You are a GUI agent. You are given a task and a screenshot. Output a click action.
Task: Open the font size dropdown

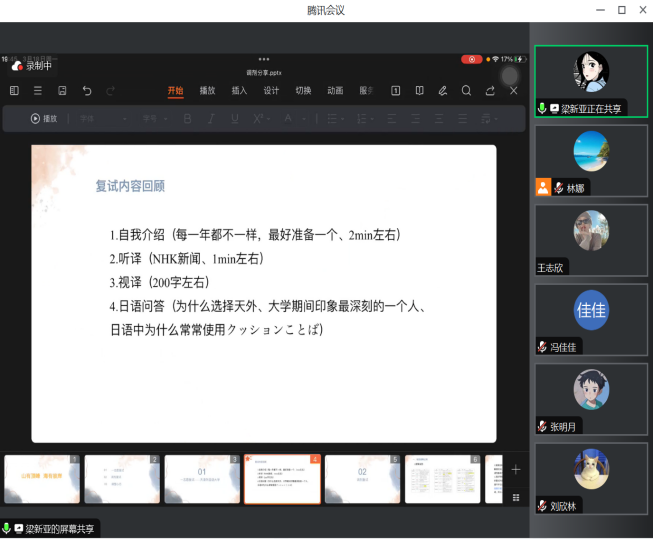[154, 119]
